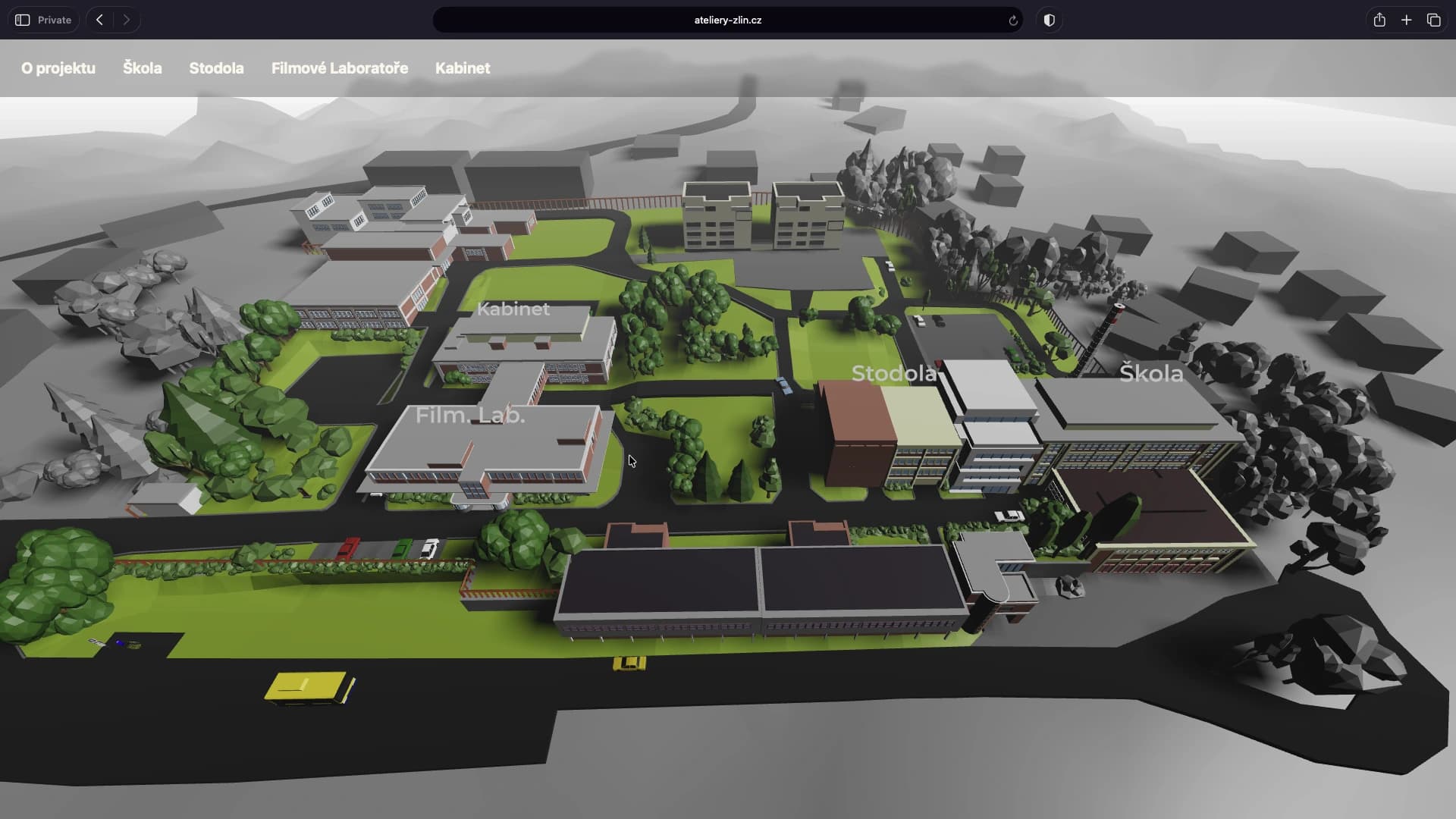Select the Film. Lab. building label

point(470,416)
